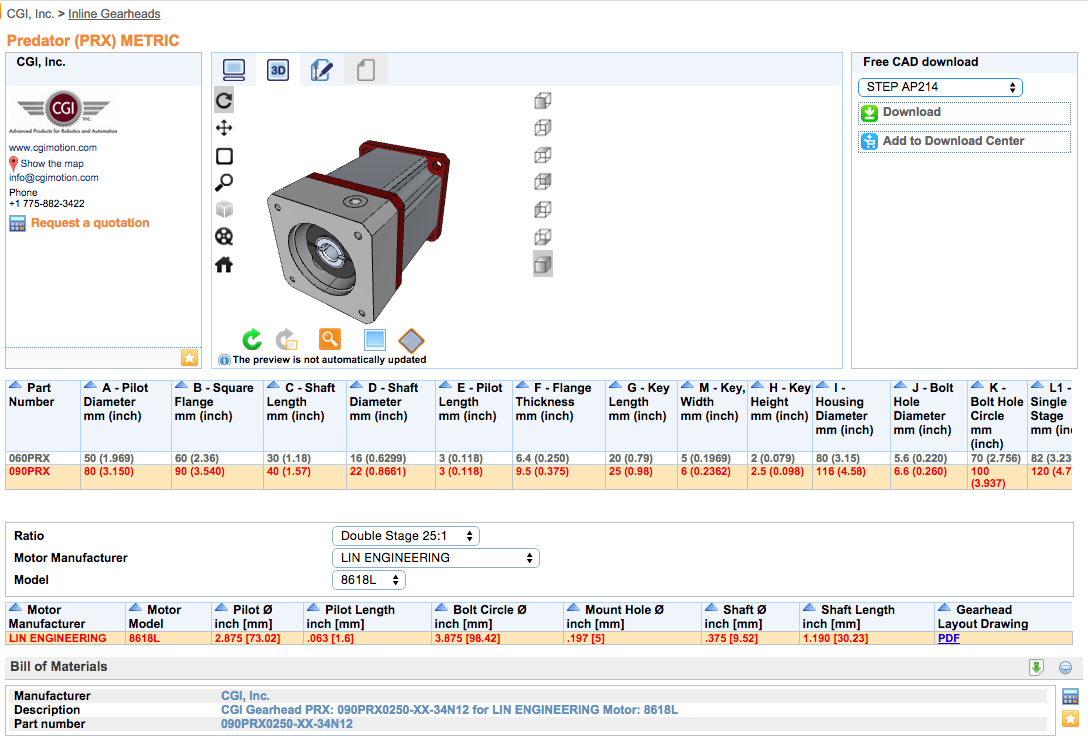
Task: Click the film reel animation icon
Action: [223, 237]
